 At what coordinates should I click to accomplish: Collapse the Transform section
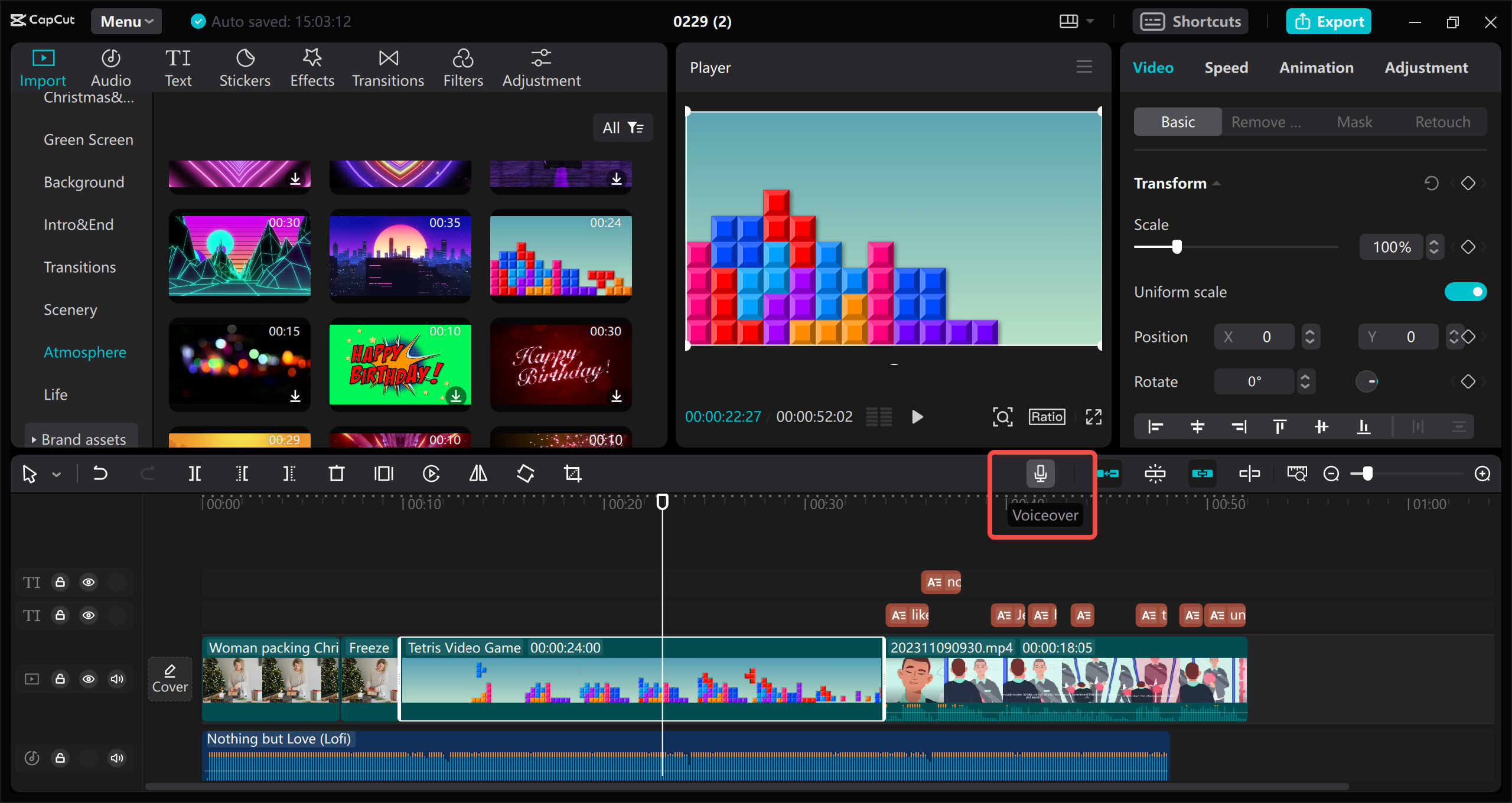1216,183
